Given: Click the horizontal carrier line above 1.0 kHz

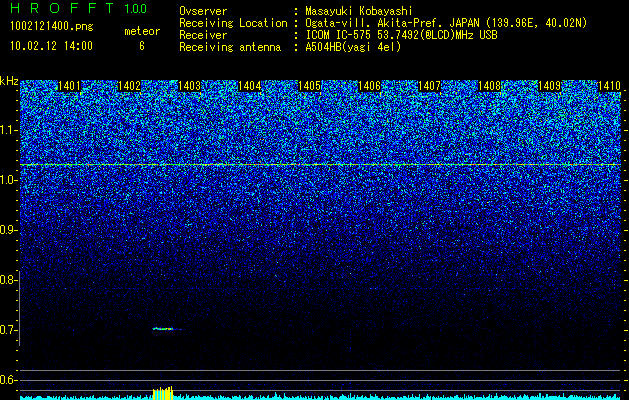Looking at the screenshot, I should pos(320,164).
